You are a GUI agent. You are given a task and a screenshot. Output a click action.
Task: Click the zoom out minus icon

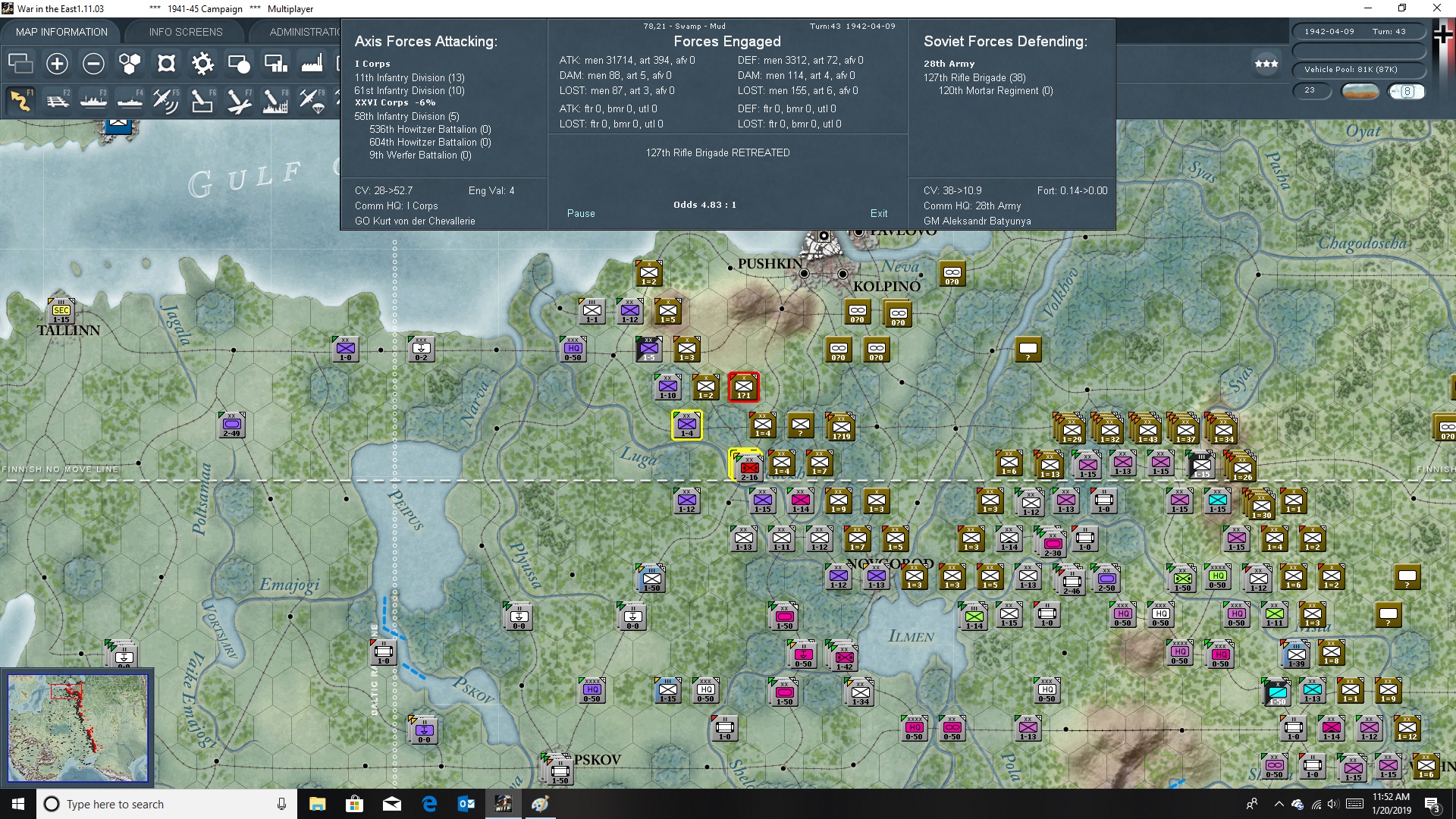click(x=93, y=64)
